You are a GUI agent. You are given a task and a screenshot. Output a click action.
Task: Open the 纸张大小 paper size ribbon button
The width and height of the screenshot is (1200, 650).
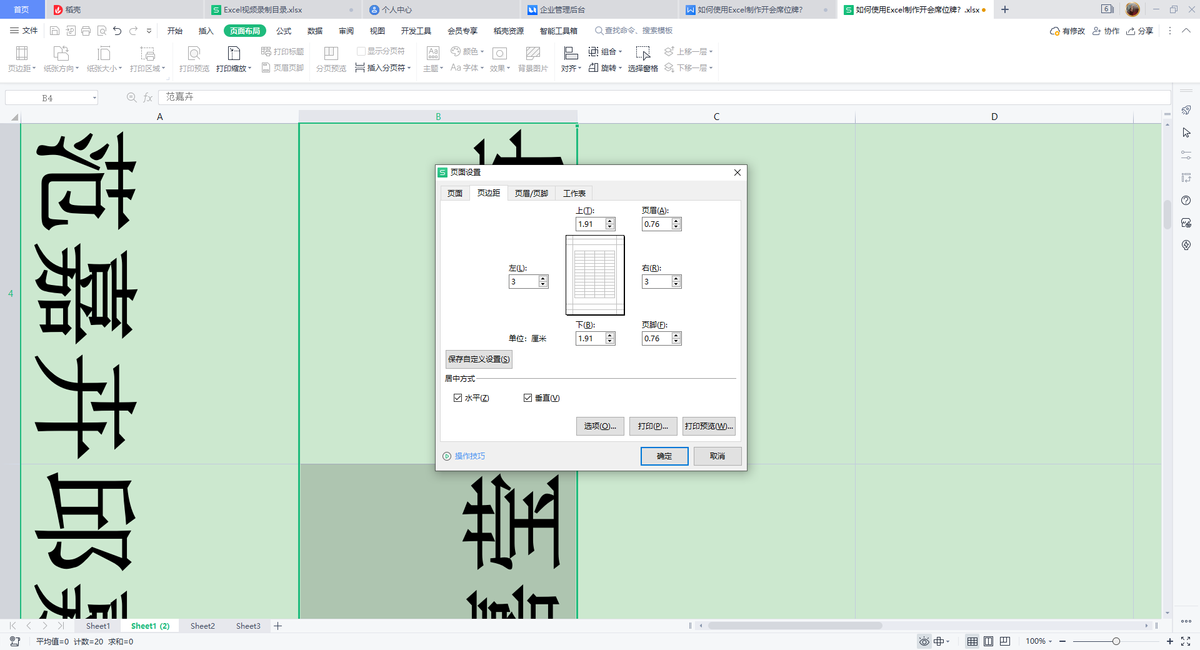pyautogui.click(x=103, y=60)
